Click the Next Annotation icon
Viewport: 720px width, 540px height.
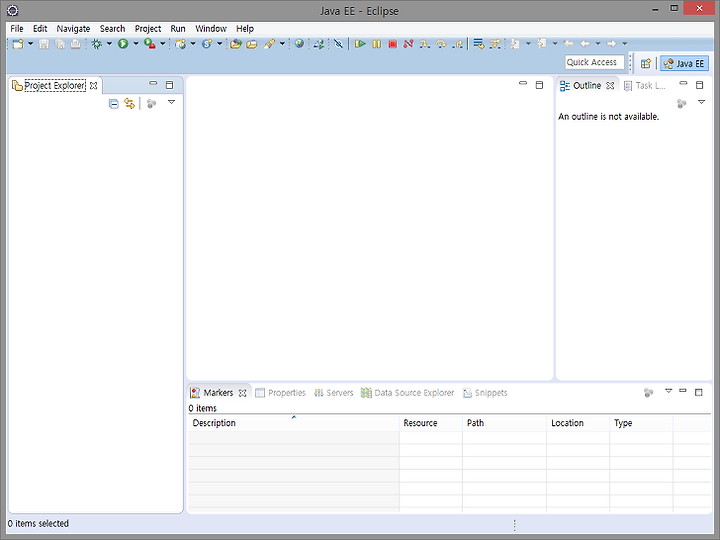pos(515,44)
